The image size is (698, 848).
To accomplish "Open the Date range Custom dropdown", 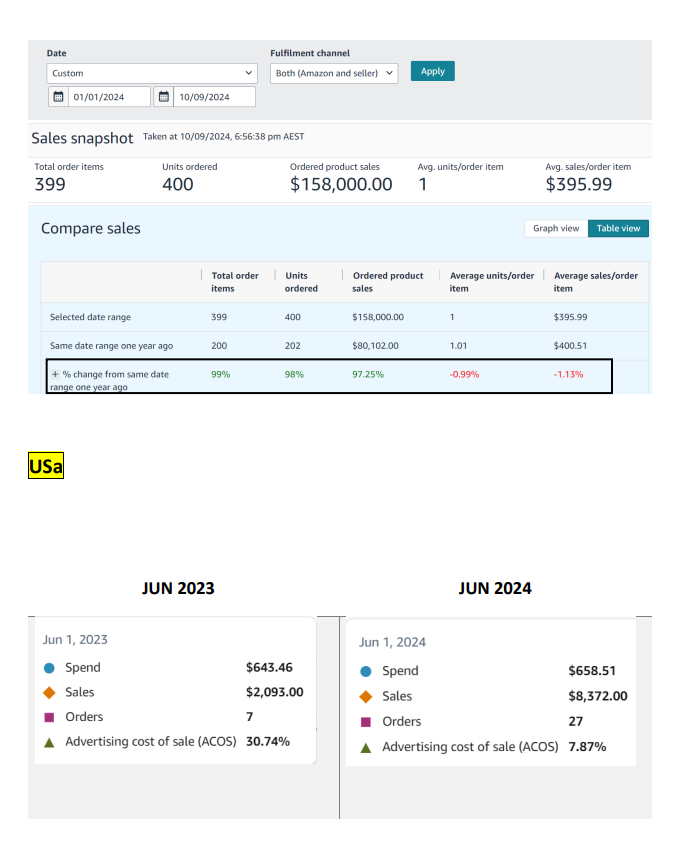I will coord(152,73).
